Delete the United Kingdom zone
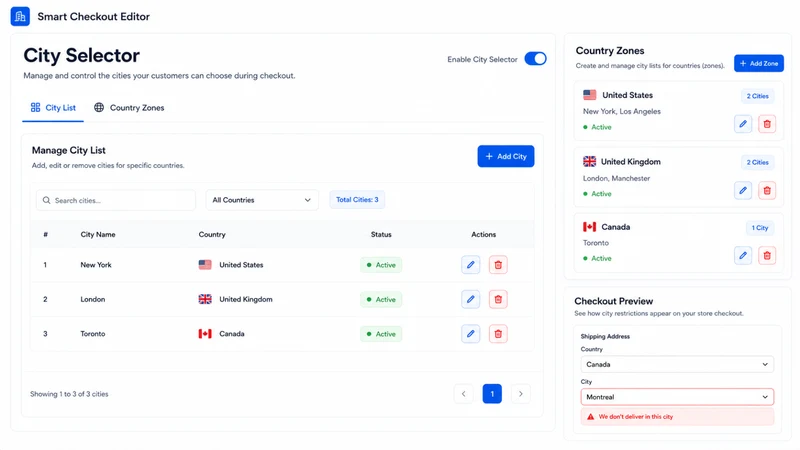Screen dimensions: 800x450 tap(767, 190)
